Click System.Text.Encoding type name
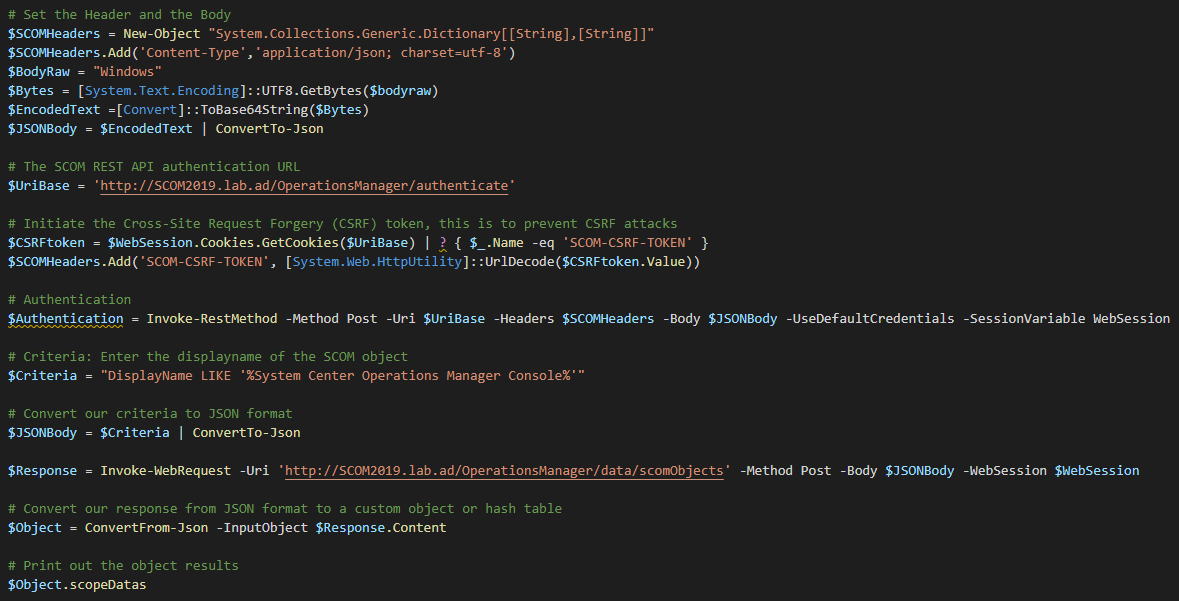The height and width of the screenshot is (601, 1179). tap(162, 90)
